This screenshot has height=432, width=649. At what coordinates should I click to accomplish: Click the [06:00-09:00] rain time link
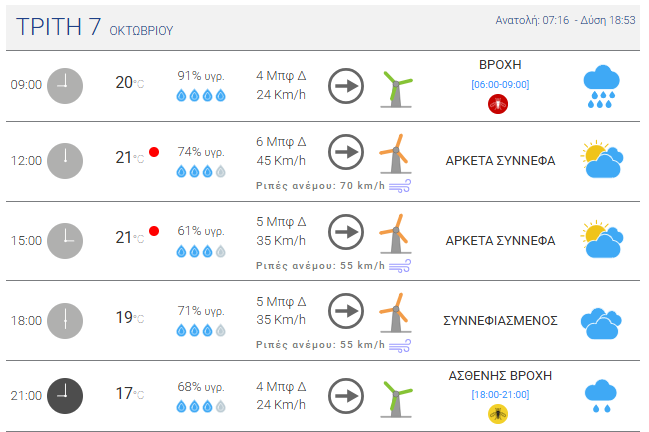pyautogui.click(x=500, y=84)
